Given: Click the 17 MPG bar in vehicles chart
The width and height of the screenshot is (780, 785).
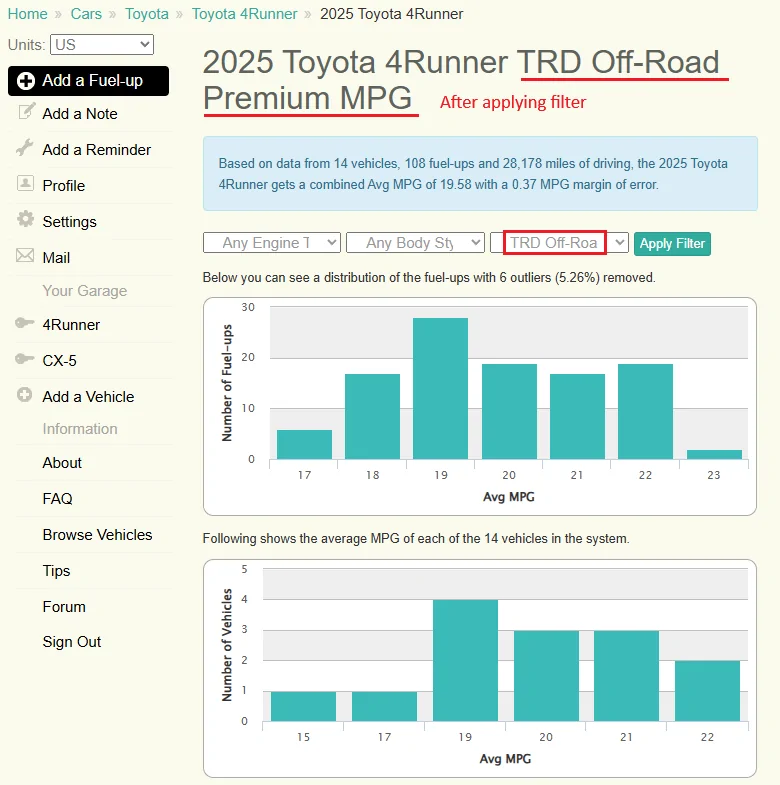Looking at the screenshot, I should (x=384, y=706).
